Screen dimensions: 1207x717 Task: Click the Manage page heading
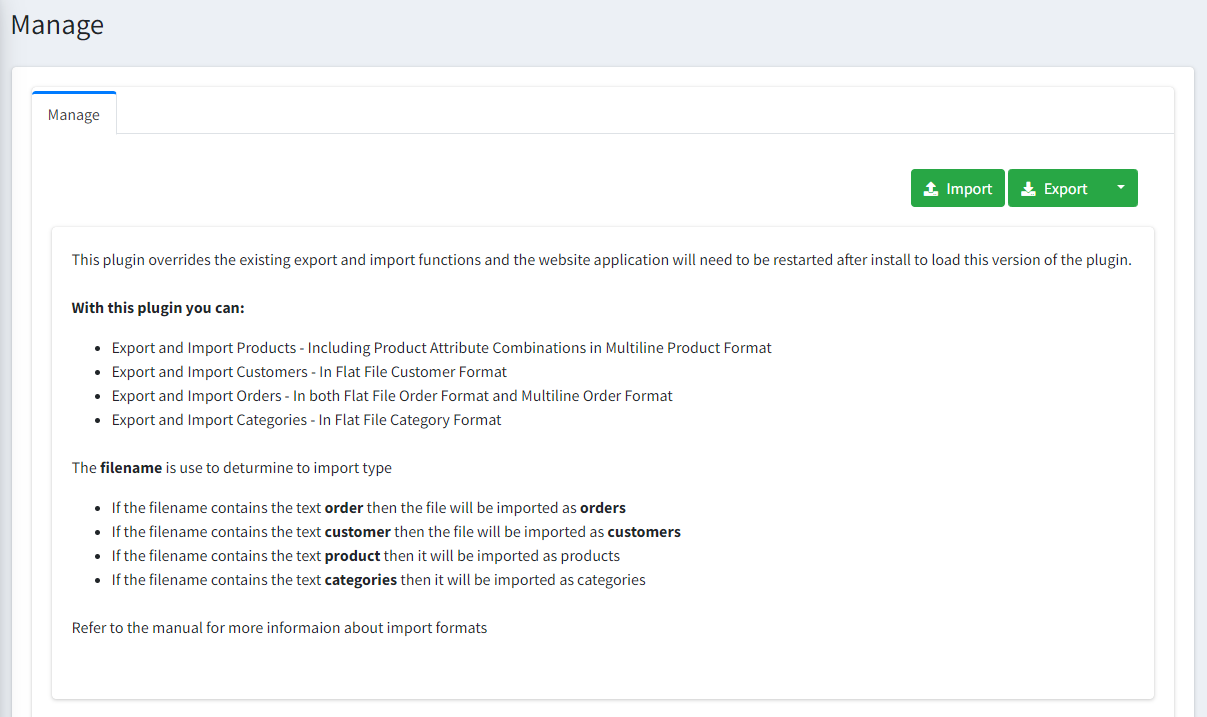pyautogui.click(x=57, y=24)
